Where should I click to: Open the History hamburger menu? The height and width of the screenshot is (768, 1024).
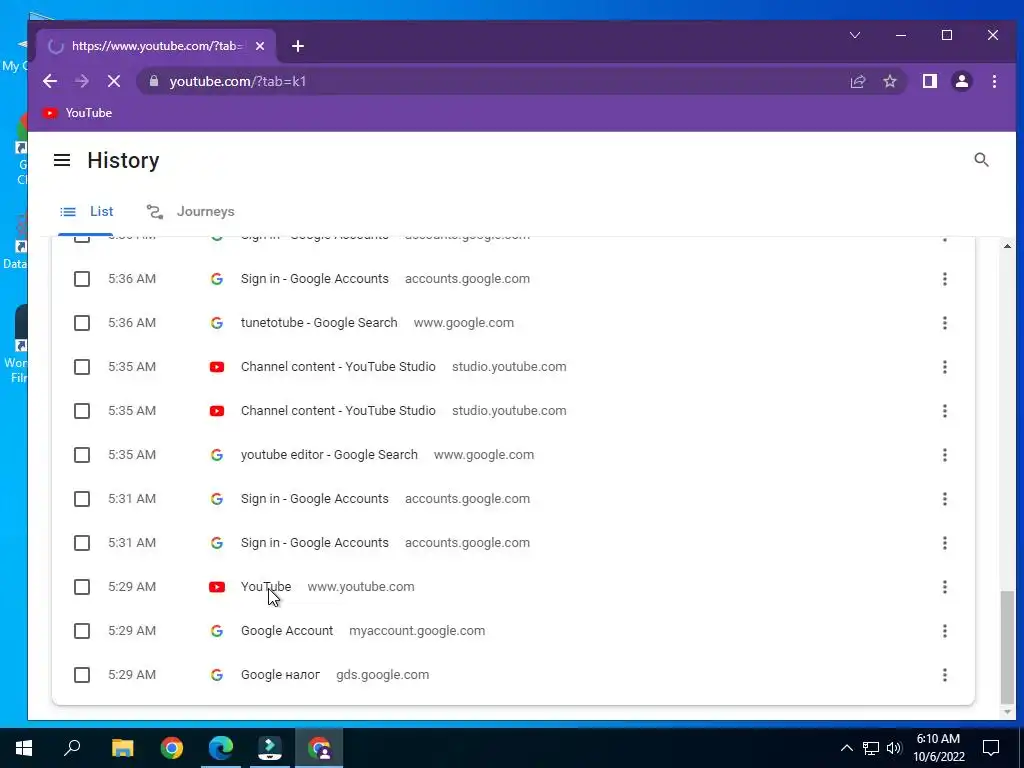61,160
